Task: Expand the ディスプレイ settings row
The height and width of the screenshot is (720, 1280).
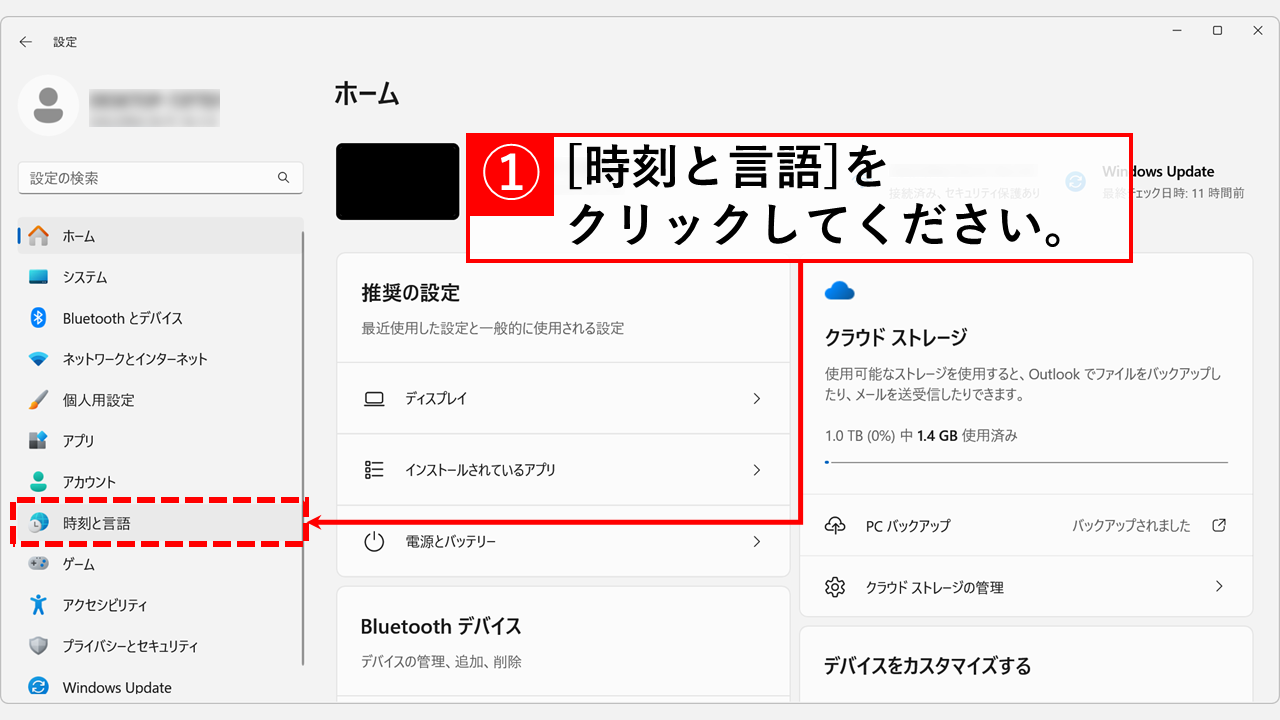Action: pos(565,398)
